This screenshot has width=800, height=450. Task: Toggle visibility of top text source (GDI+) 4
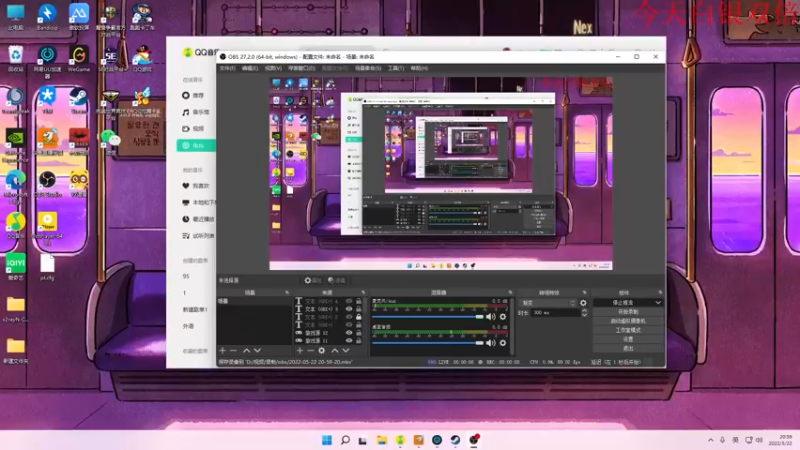(349, 302)
